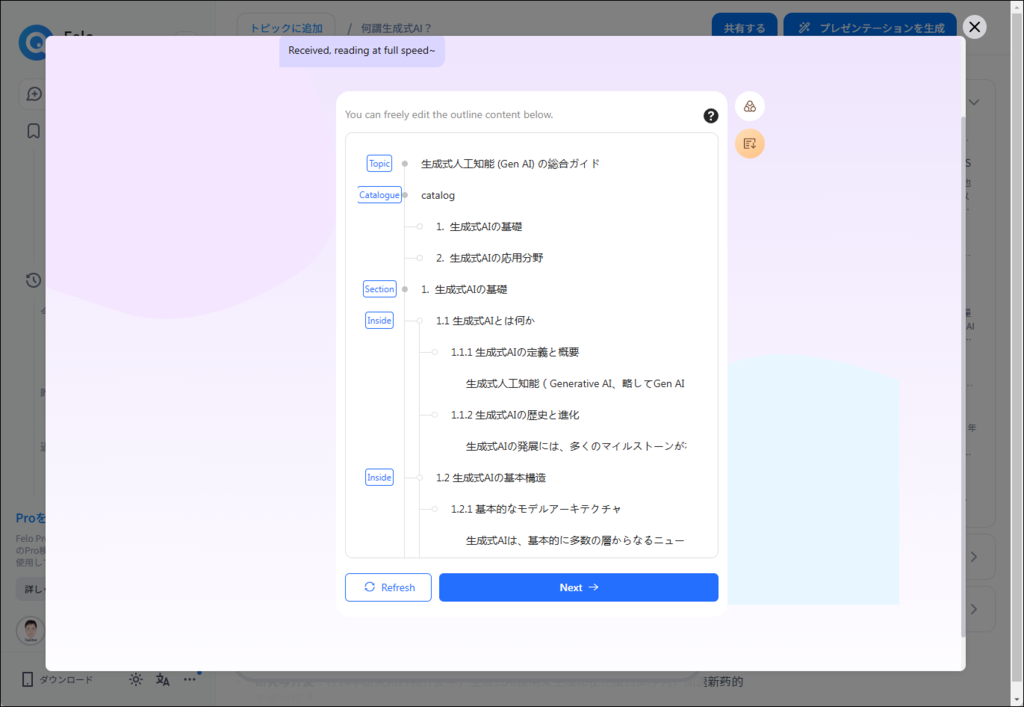The width and height of the screenshot is (1024, 707).
Task: Click the lower right-arrow chevron in background panel
Action: (974, 609)
